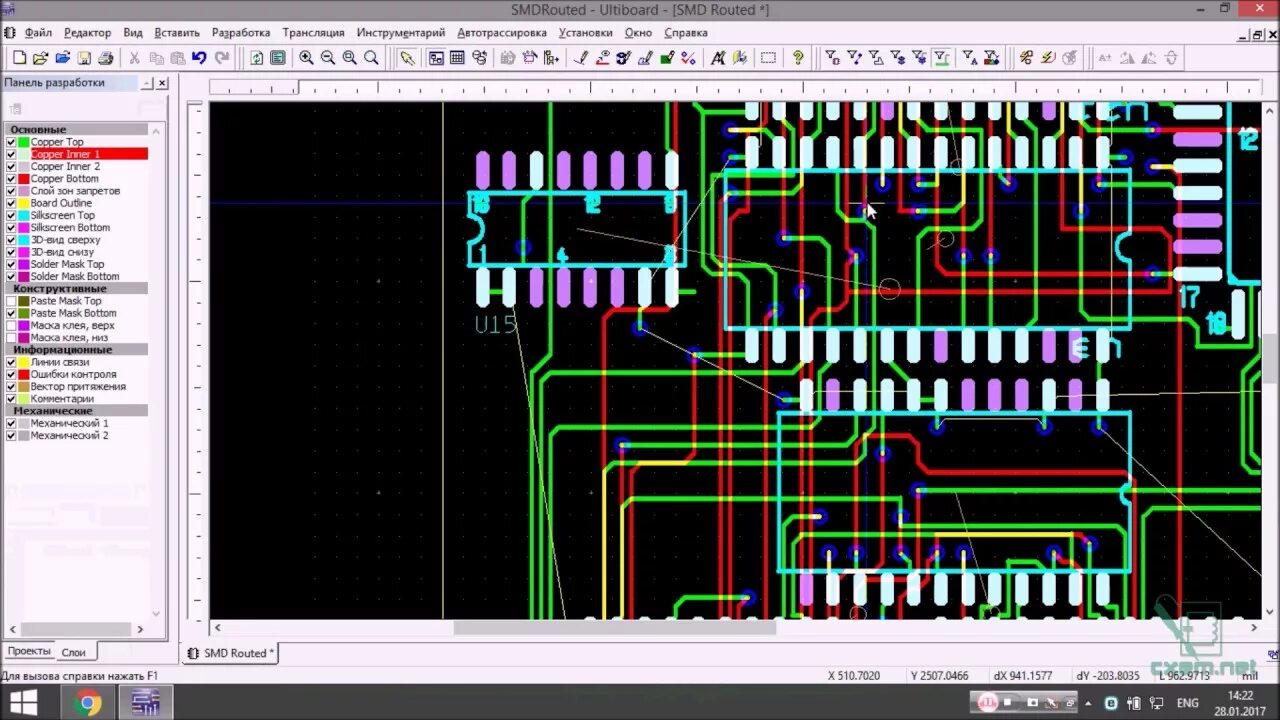Click the Windows Start button
Image resolution: width=1280 pixels, height=720 pixels.
23,703
